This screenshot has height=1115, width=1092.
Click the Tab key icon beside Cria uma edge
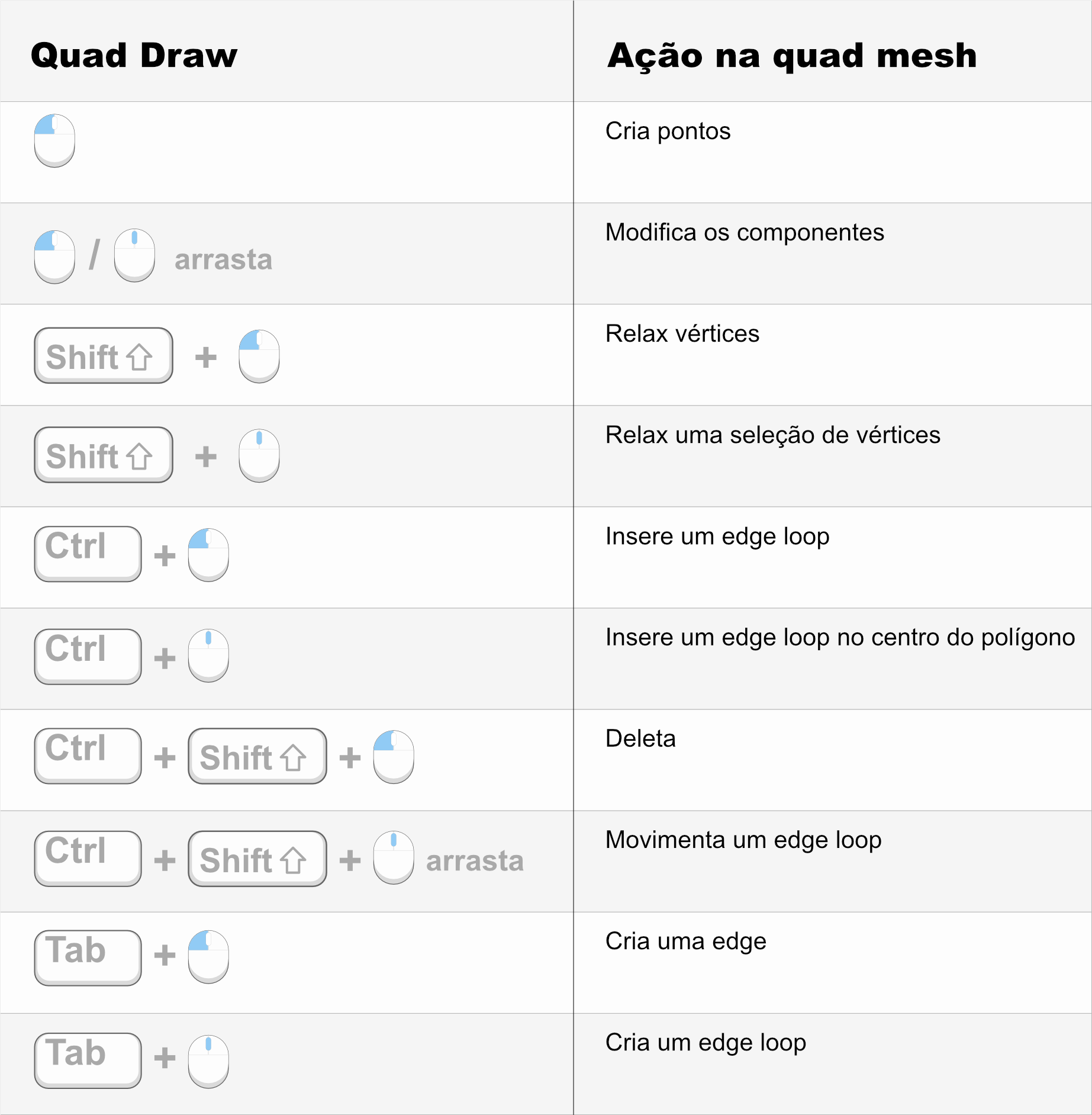pos(88,957)
